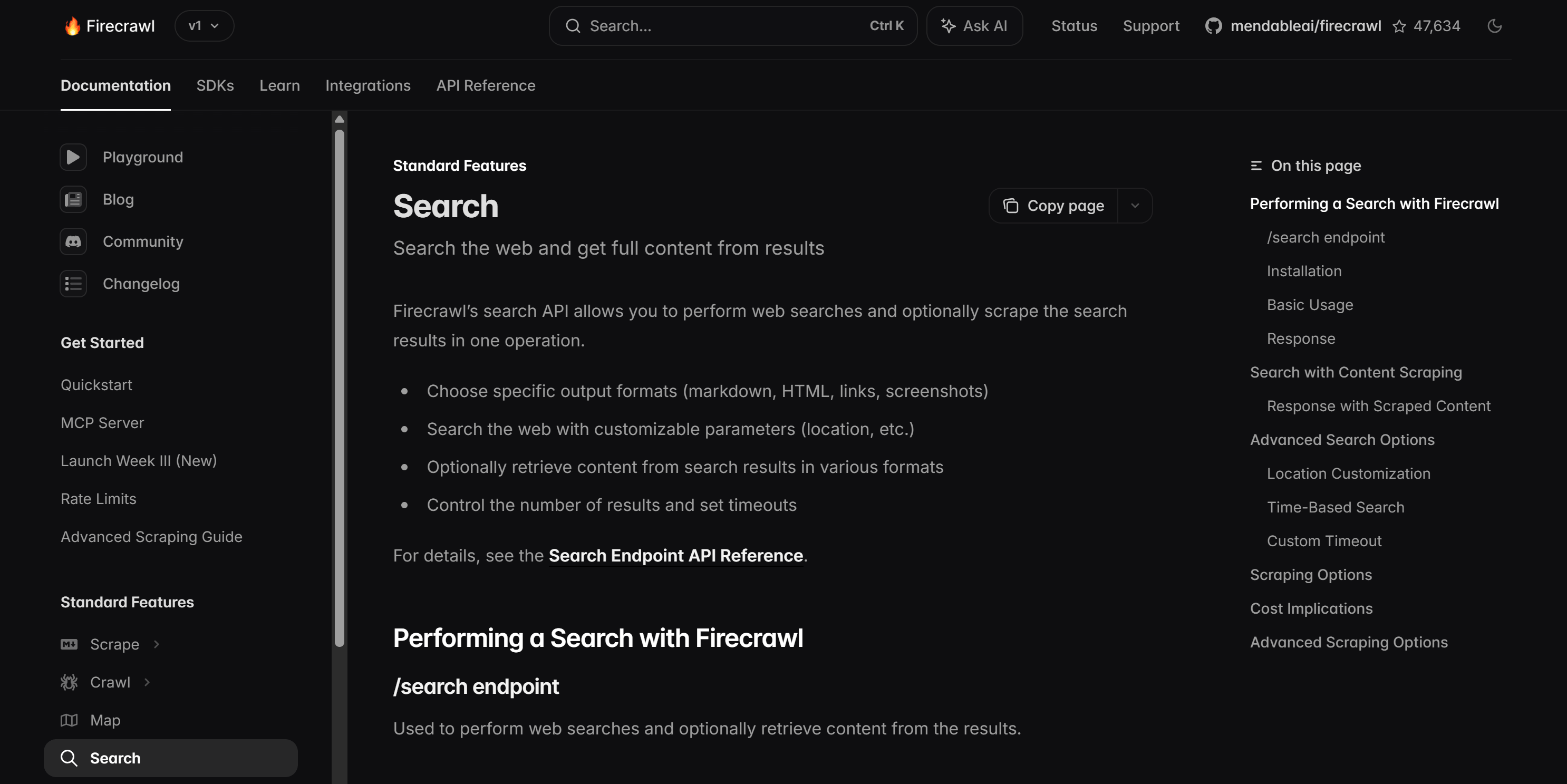Open the v1 version dropdown

point(204,26)
